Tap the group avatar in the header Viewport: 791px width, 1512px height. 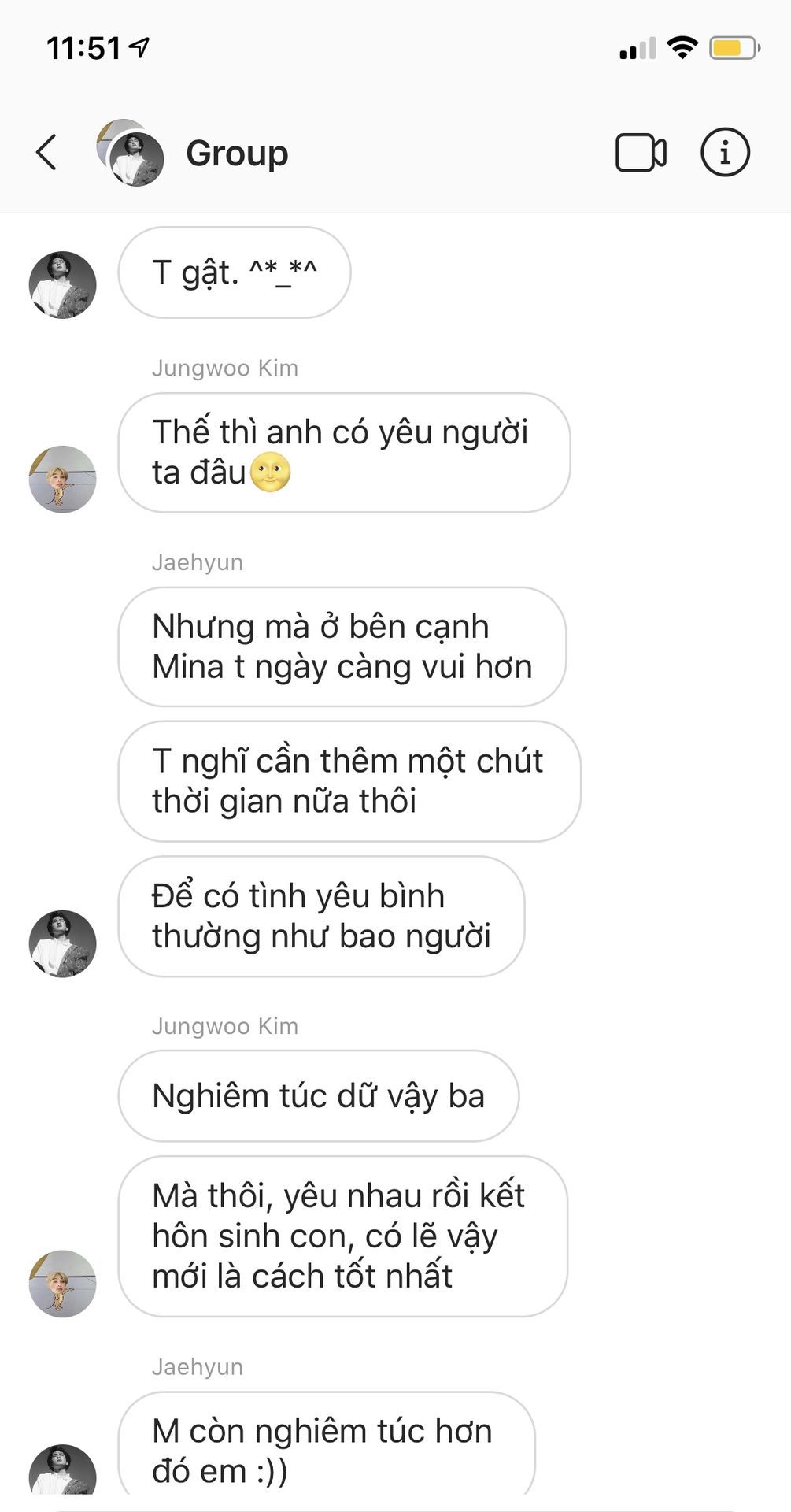[x=130, y=153]
